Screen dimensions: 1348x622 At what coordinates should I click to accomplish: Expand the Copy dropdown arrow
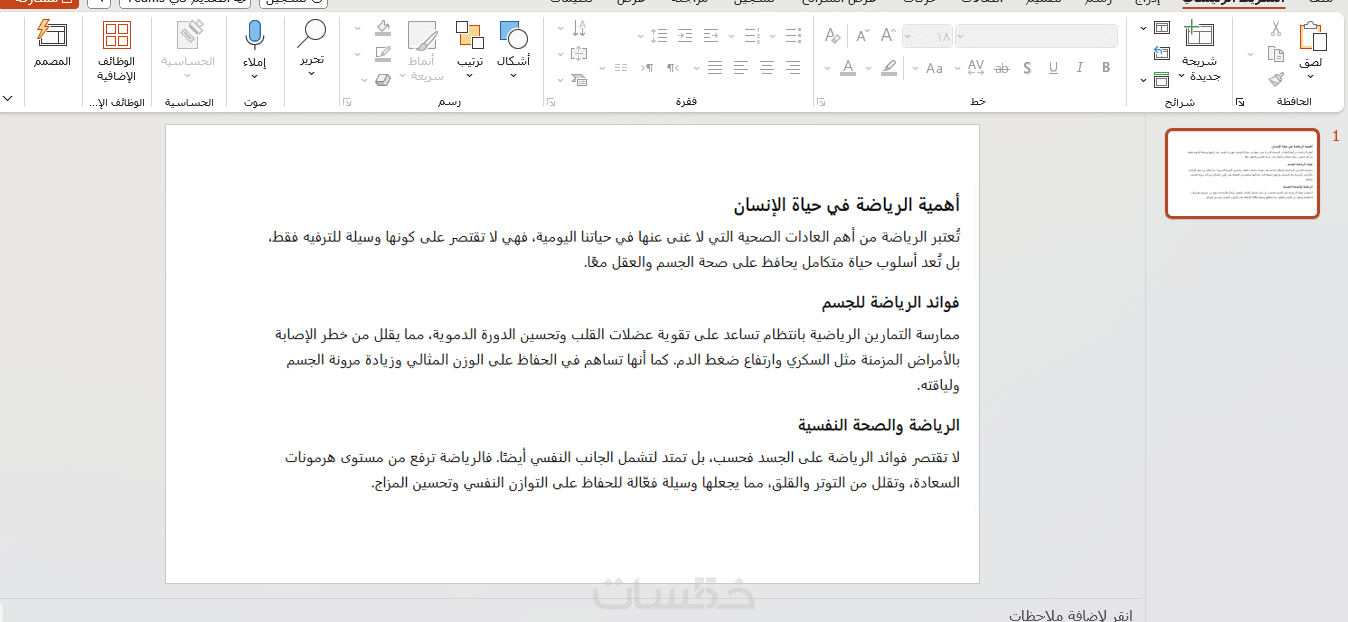coord(1251,53)
